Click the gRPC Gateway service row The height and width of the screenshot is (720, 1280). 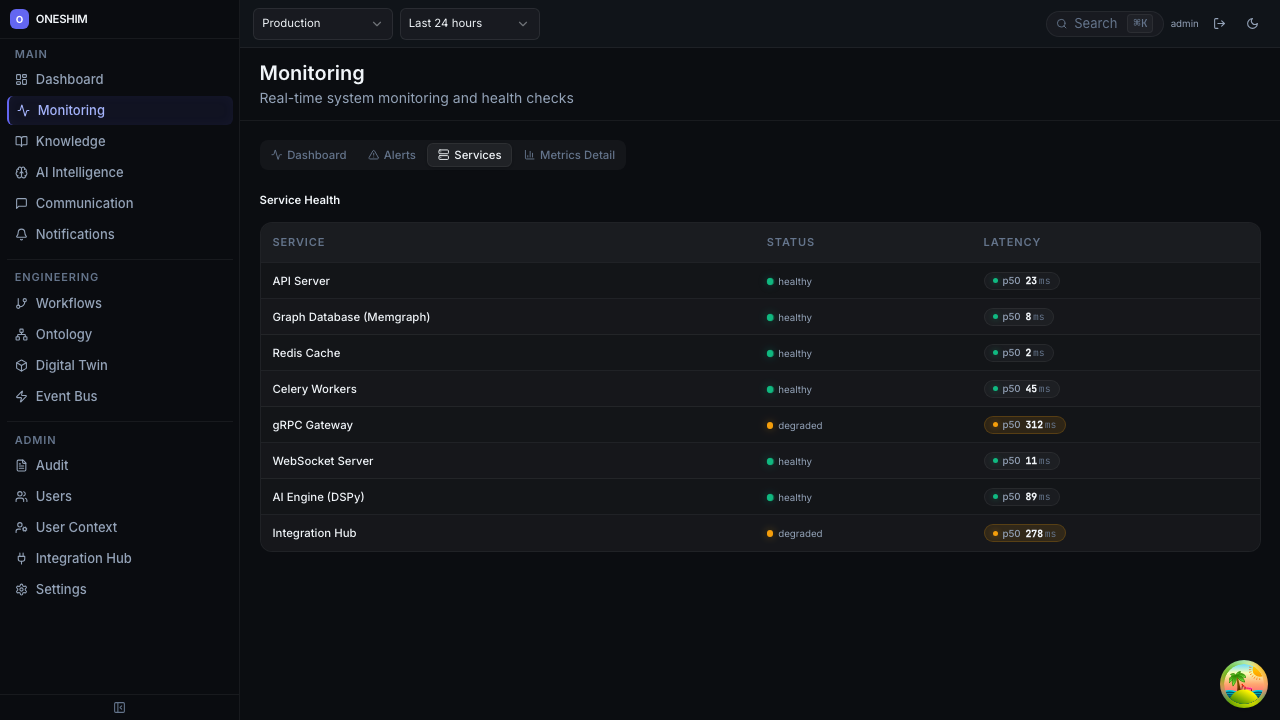coord(313,425)
